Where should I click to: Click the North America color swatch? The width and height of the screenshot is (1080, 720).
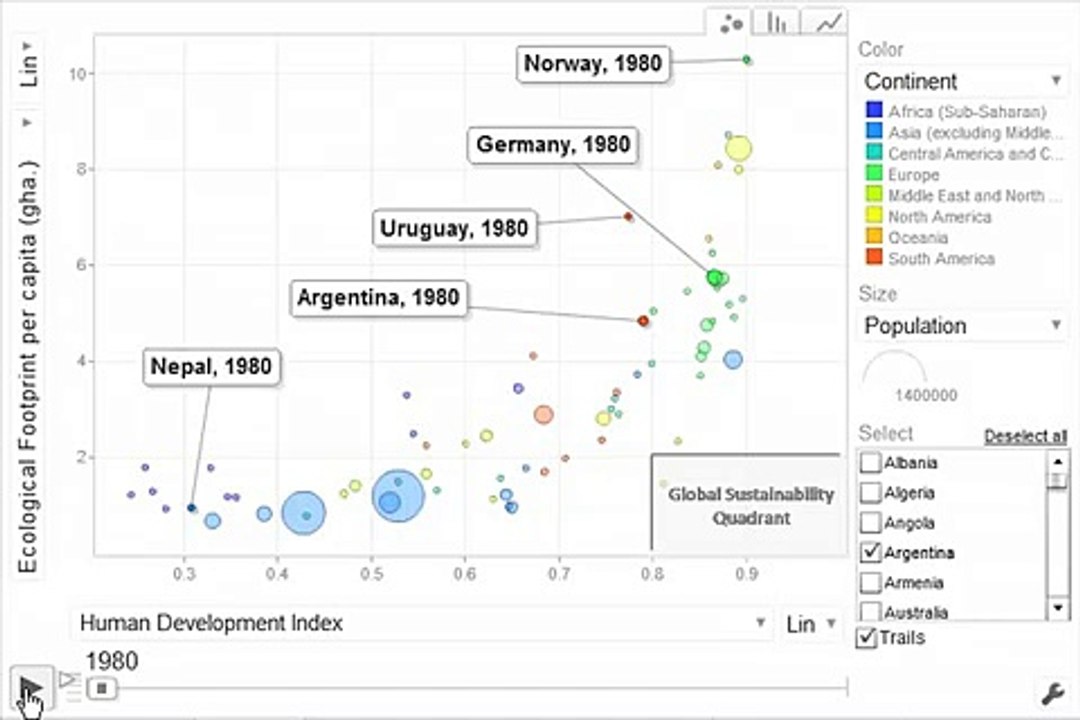tap(873, 216)
